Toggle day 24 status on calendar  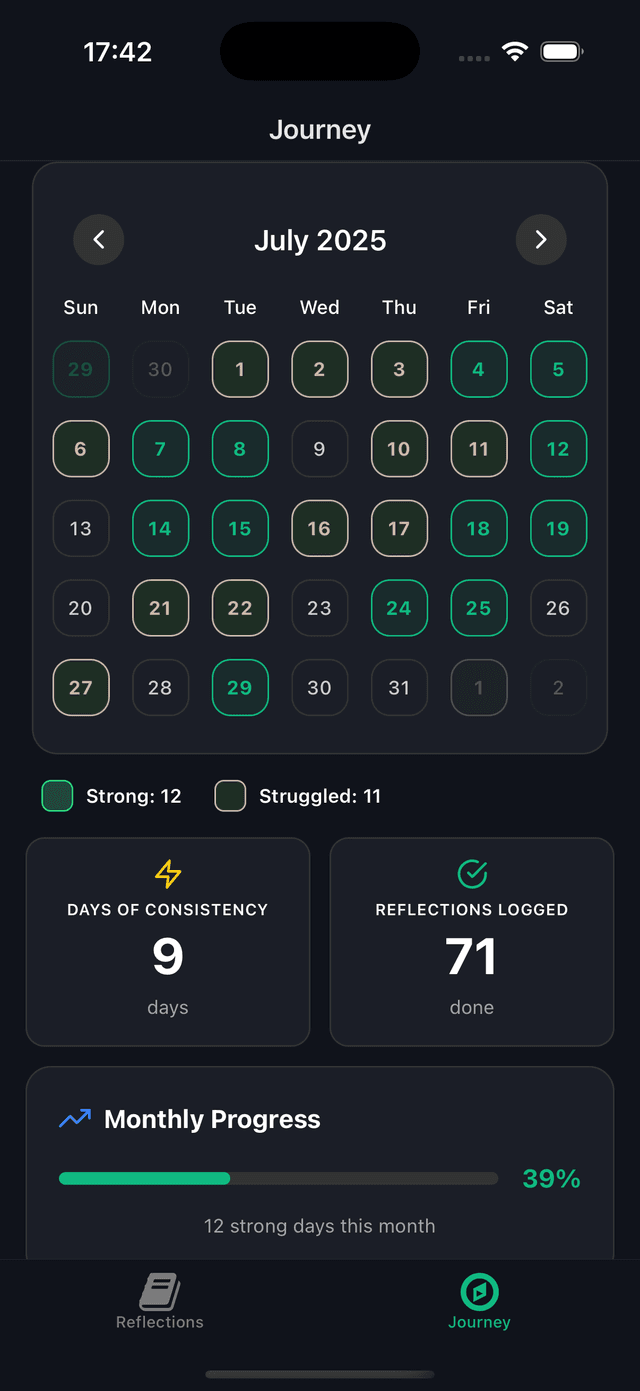399,608
